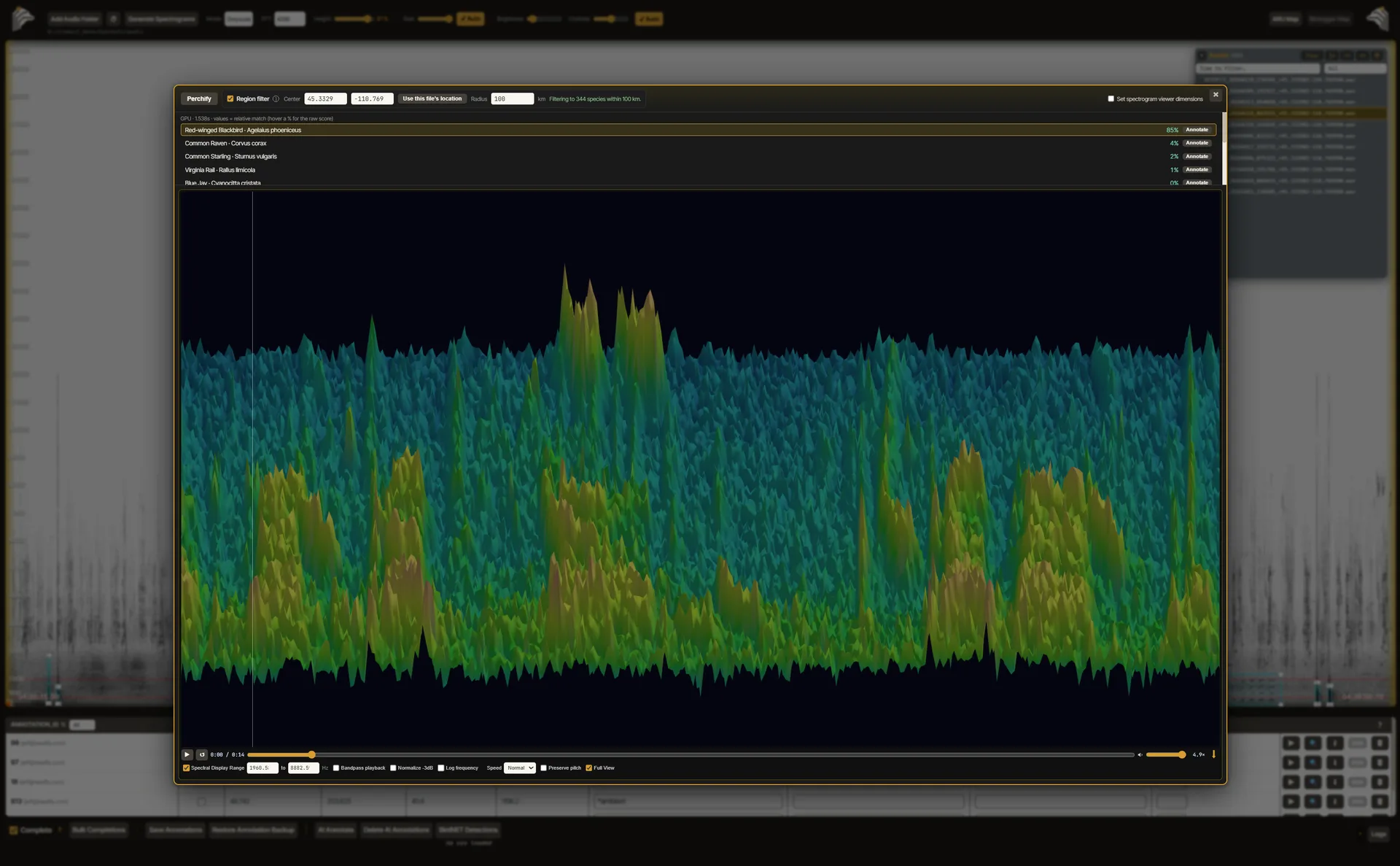1400x866 pixels.
Task: Check Set spectrogram viewer dimensions
Action: click(x=1111, y=98)
